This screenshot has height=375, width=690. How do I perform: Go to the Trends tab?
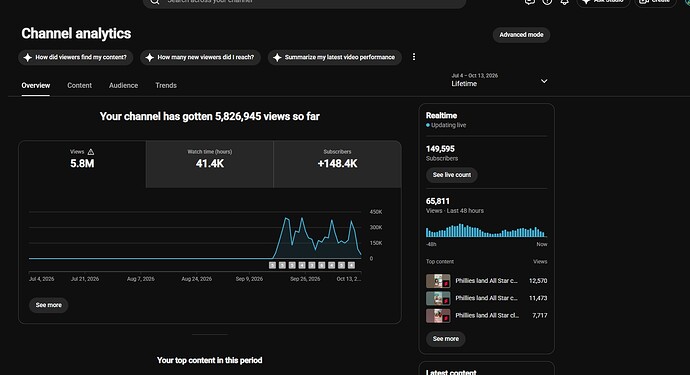click(166, 85)
